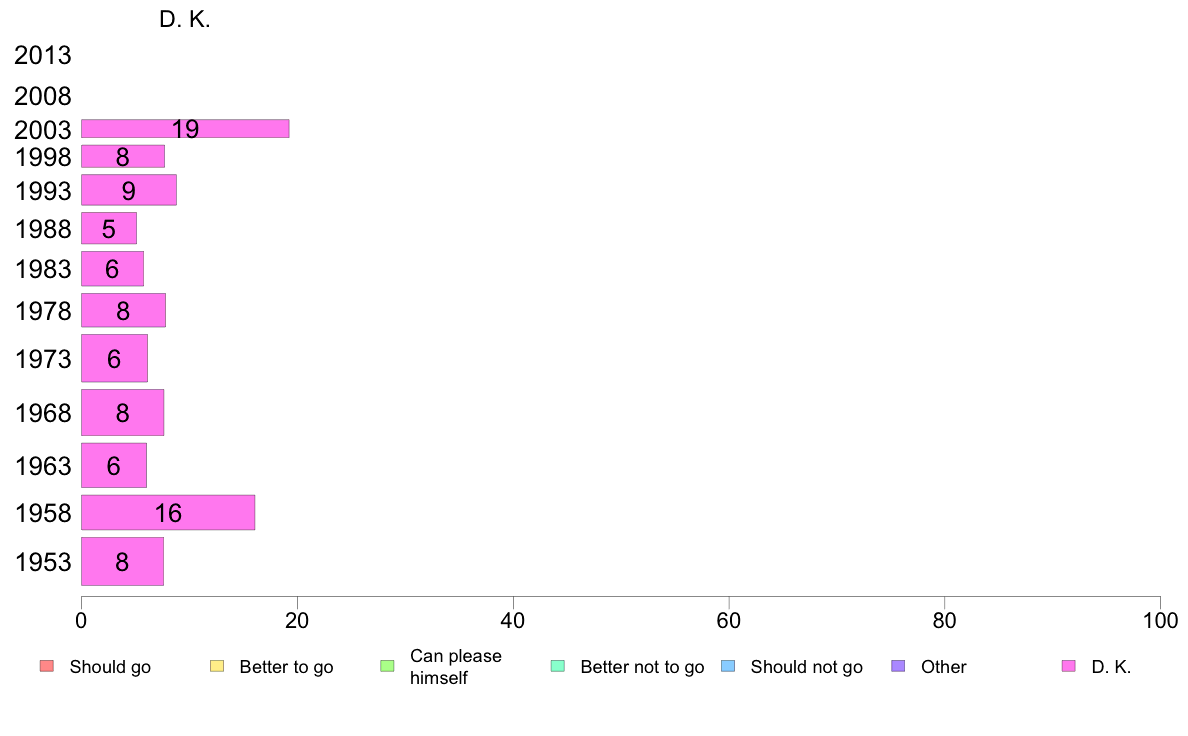Click the 1988 bar showing 5

pos(109,228)
